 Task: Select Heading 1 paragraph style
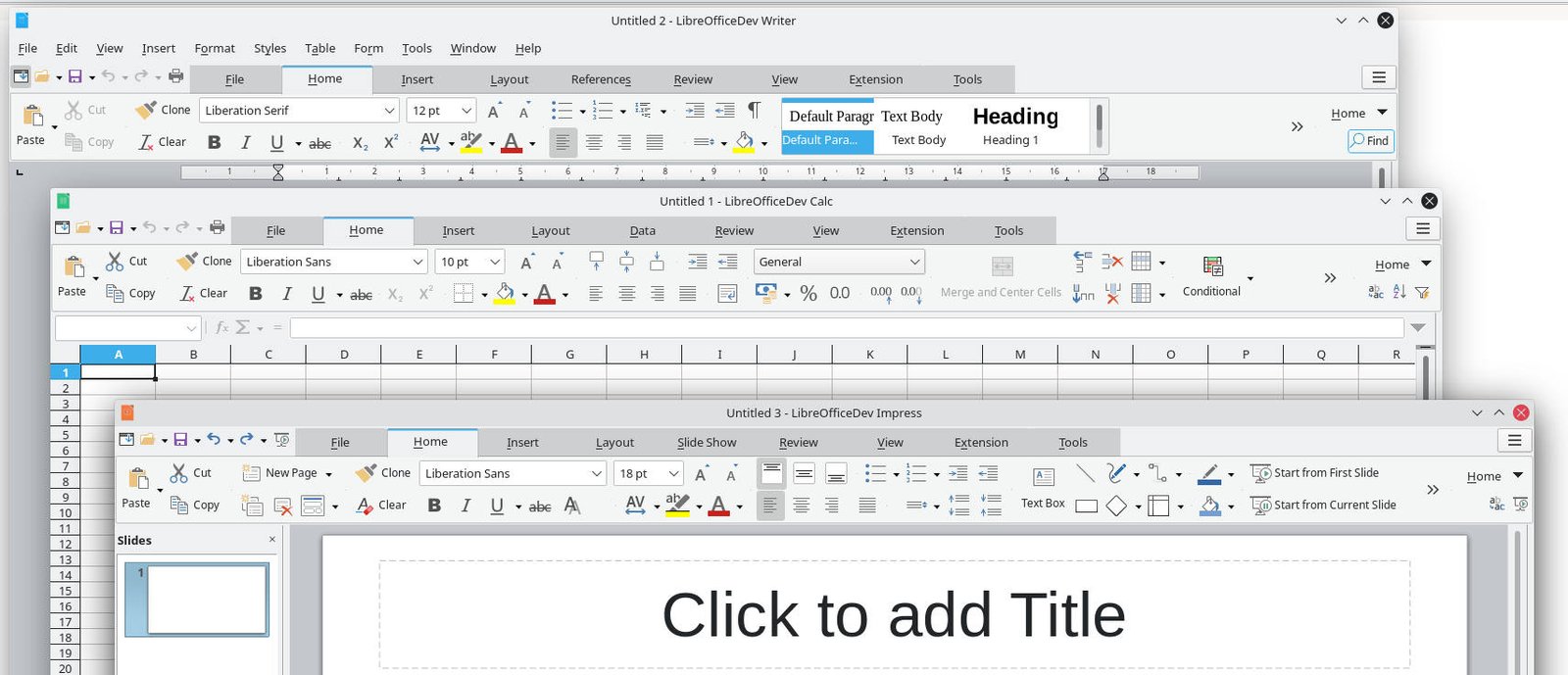coord(1015,126)
